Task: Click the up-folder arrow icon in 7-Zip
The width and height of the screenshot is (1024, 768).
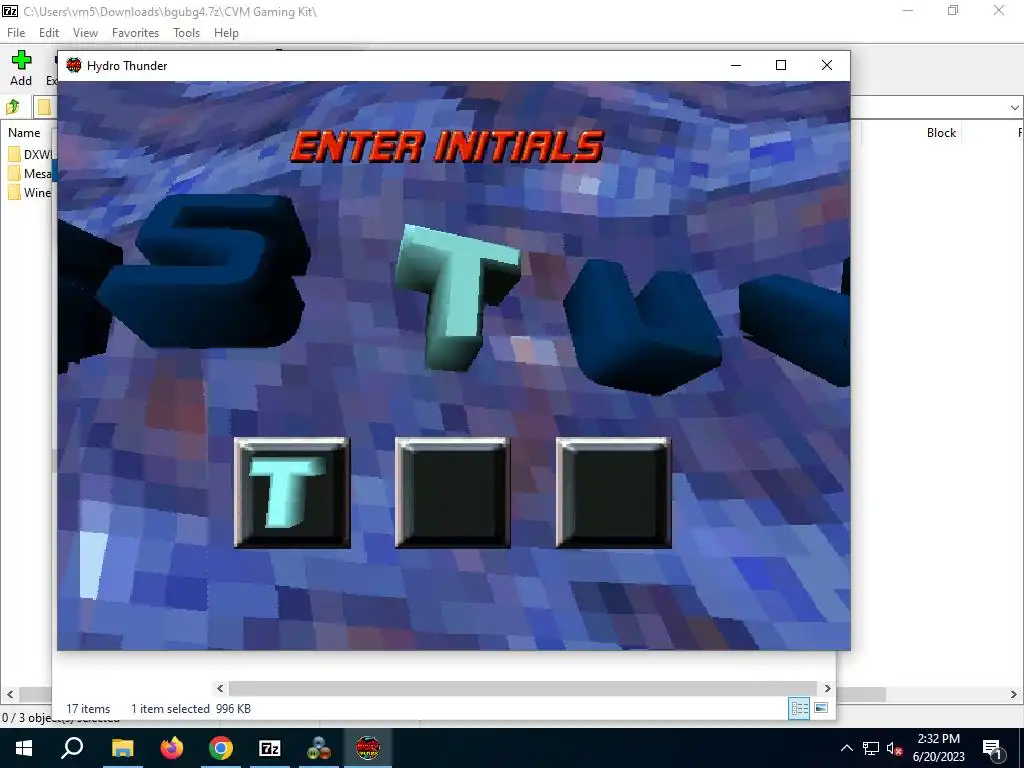Action: pyautogui.click(x=12, y=106)
